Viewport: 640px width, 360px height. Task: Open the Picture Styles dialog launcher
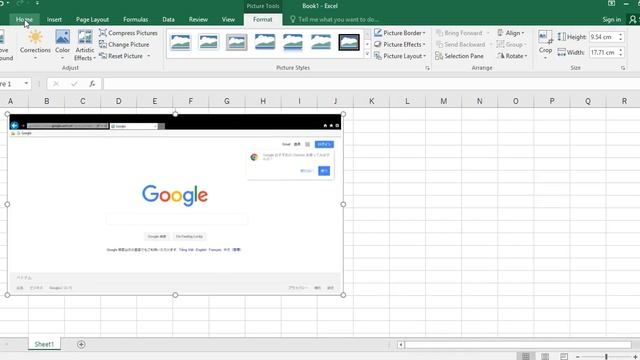(x=427, y=68)
